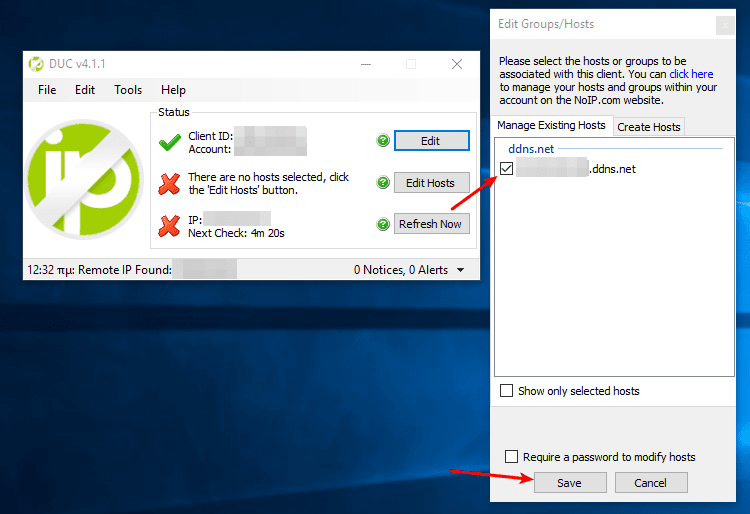Click the Edit account button
The height and width of the screenshot is (514, 750).
point(431,141)
